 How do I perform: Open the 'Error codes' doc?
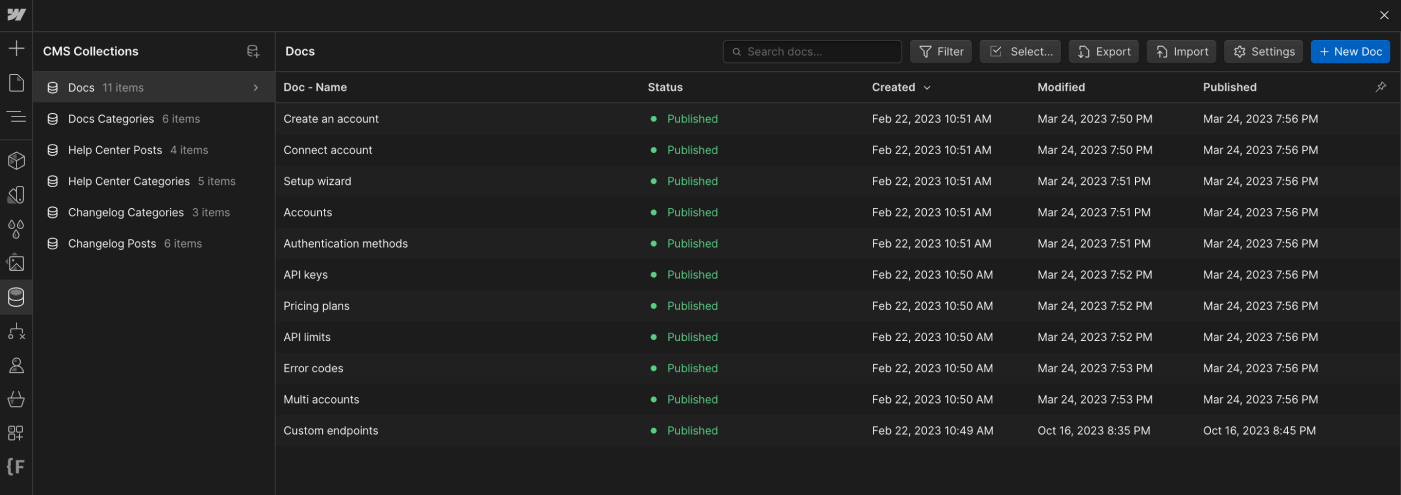313,368
